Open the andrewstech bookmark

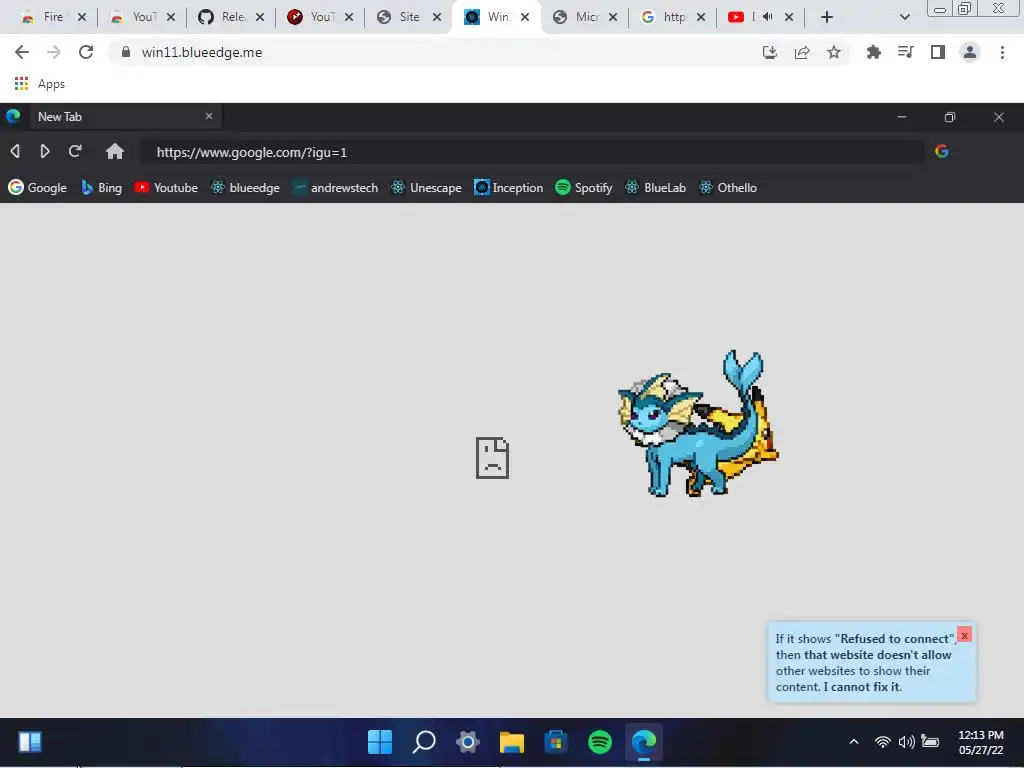335,187
